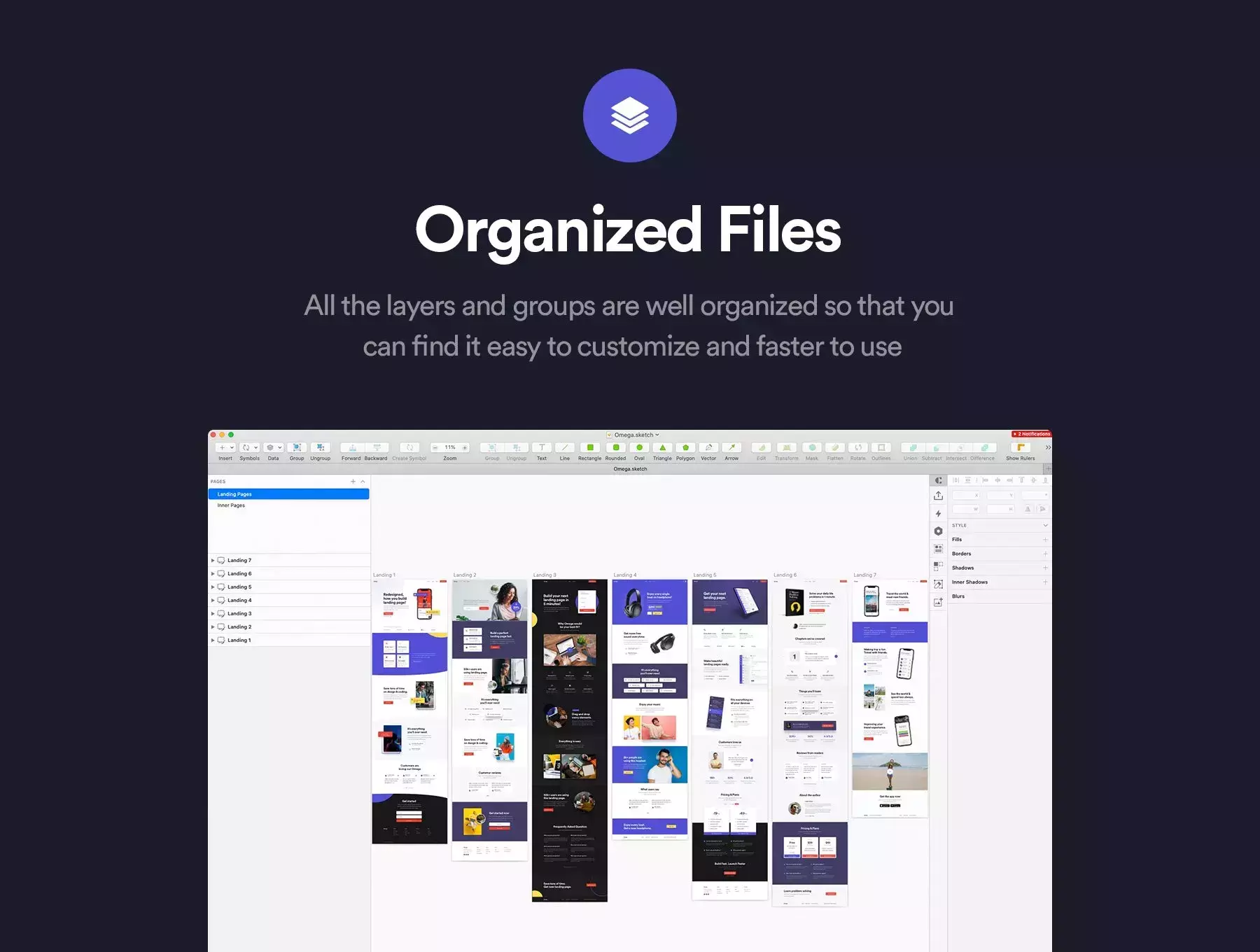Show more toolbar items via overflow arrows
The height and width of the screenshot is (952, 1260).
point(1047,447)
